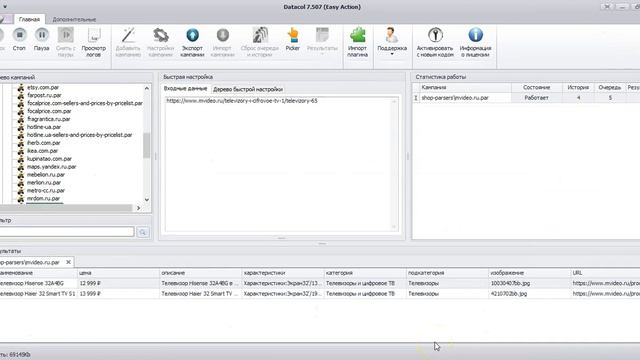Image resolution: width=640 pixels, height=360 pixels.
Task: Click Сброс очереди и истории icon
Action: (x=260, y=36)
